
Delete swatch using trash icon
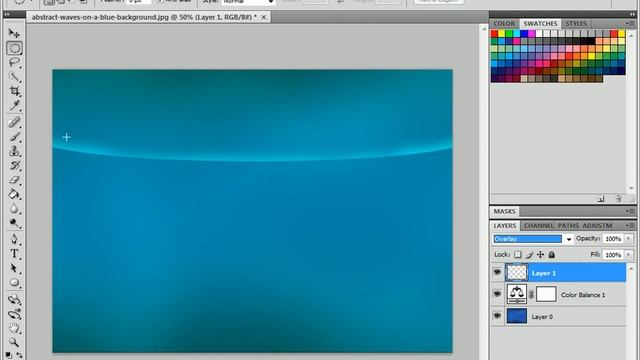tap(619, 199)
